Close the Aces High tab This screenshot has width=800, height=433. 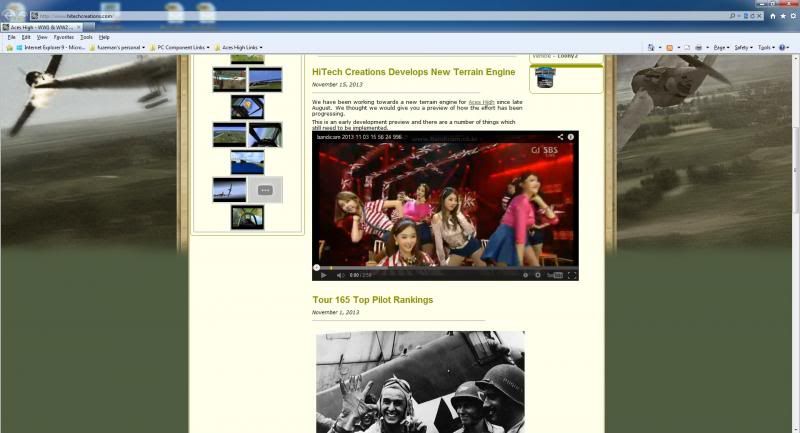pos(79,27)
